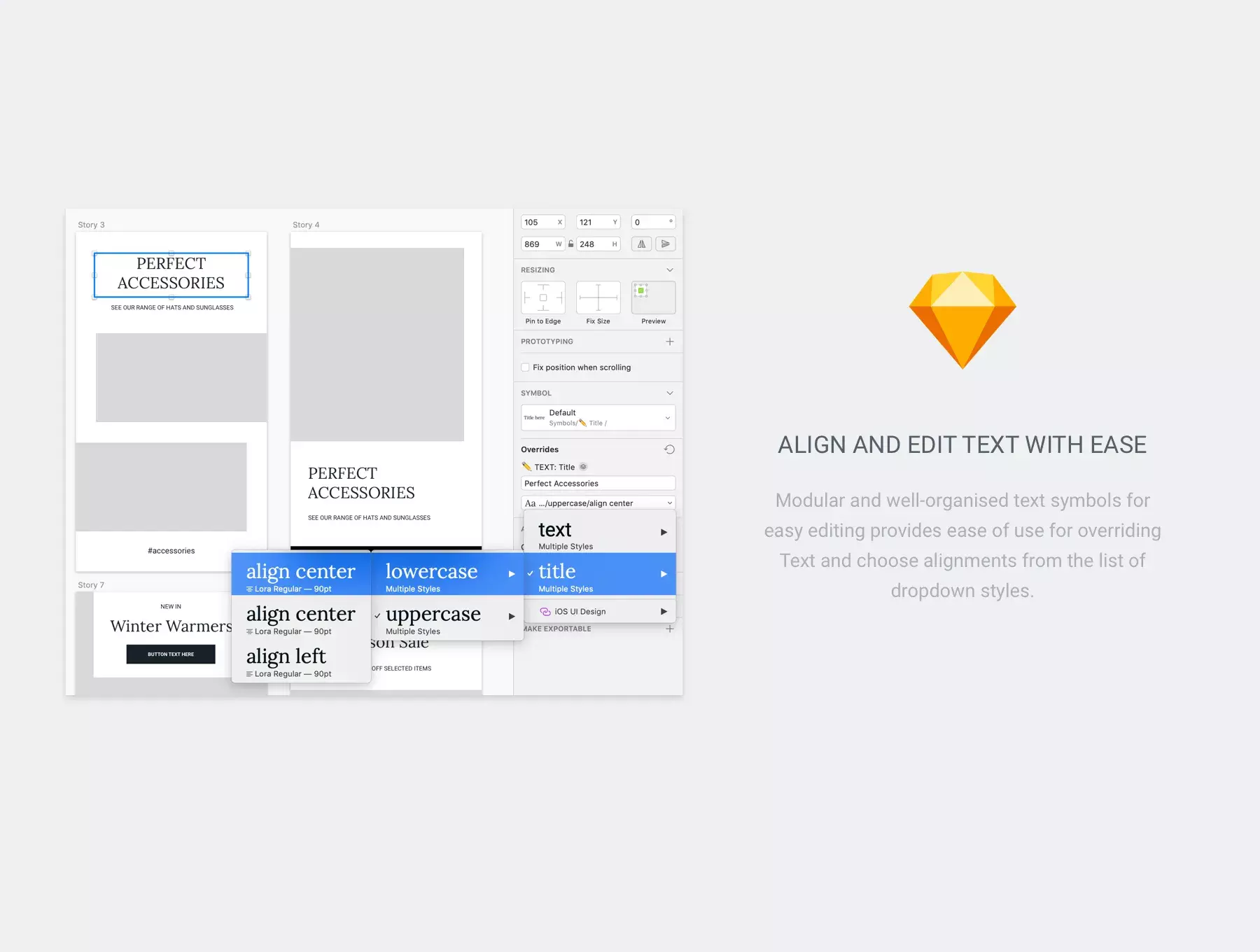The height and width of the screenshot is (952, 1260).
Task: Click the Story 7 artboard label
Action: (x=91, y=585)
